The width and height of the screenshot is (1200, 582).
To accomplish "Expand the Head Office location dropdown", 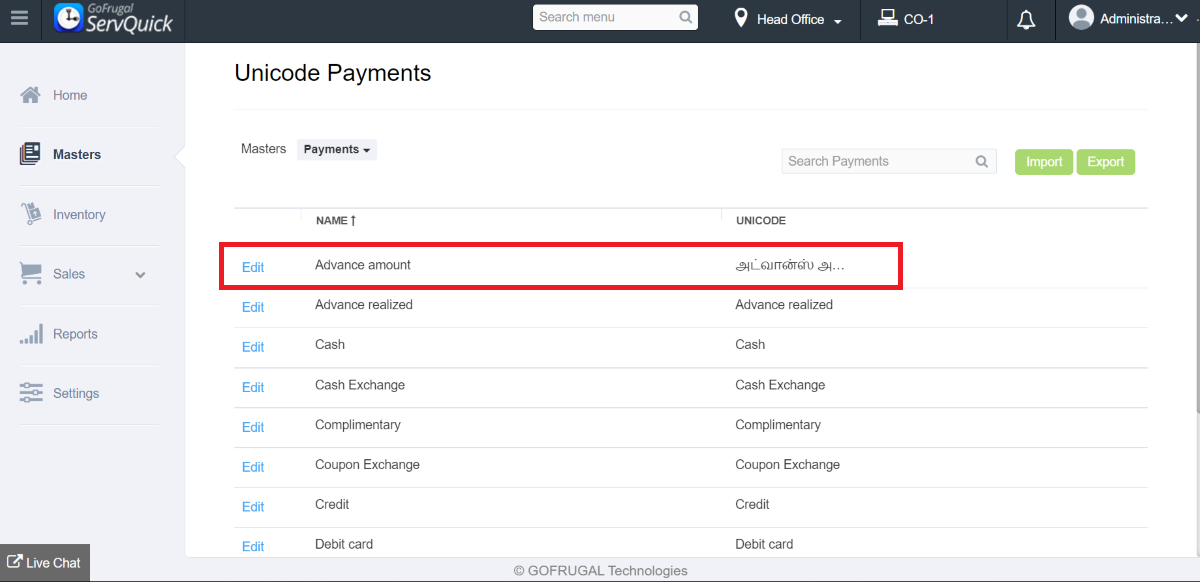I will pos(790,19).
